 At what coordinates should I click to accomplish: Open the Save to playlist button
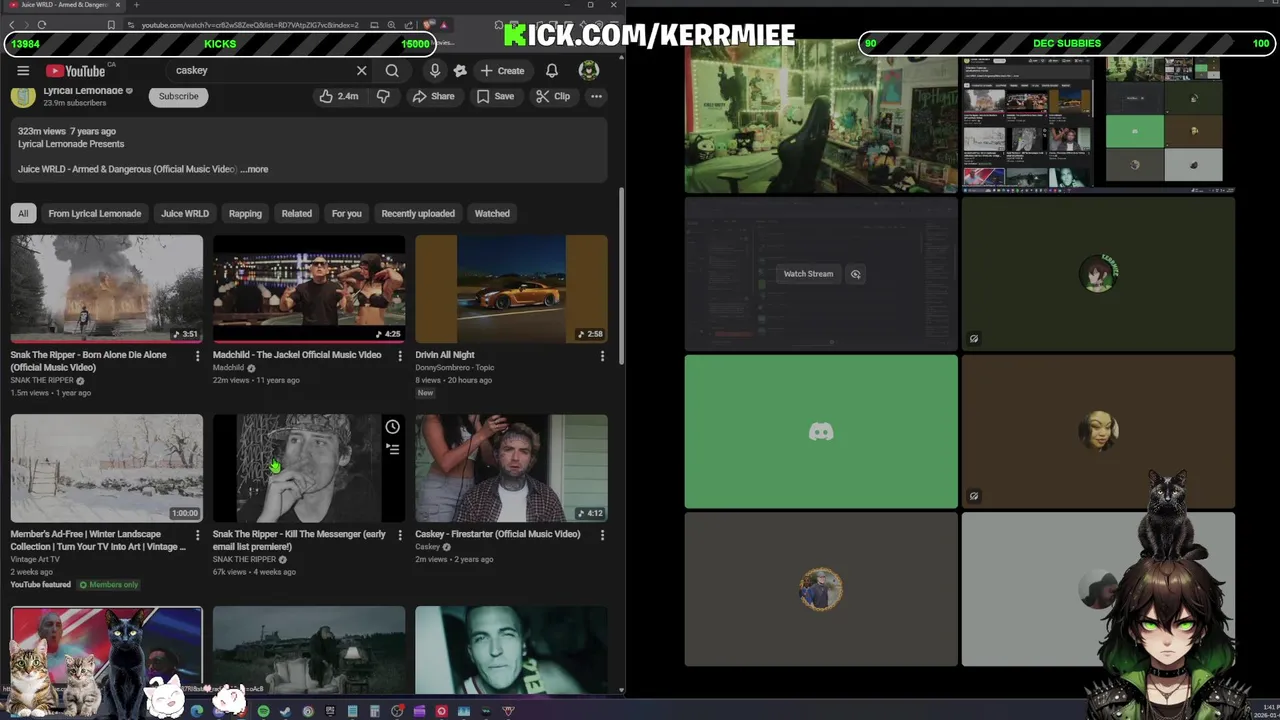(495, 96)
